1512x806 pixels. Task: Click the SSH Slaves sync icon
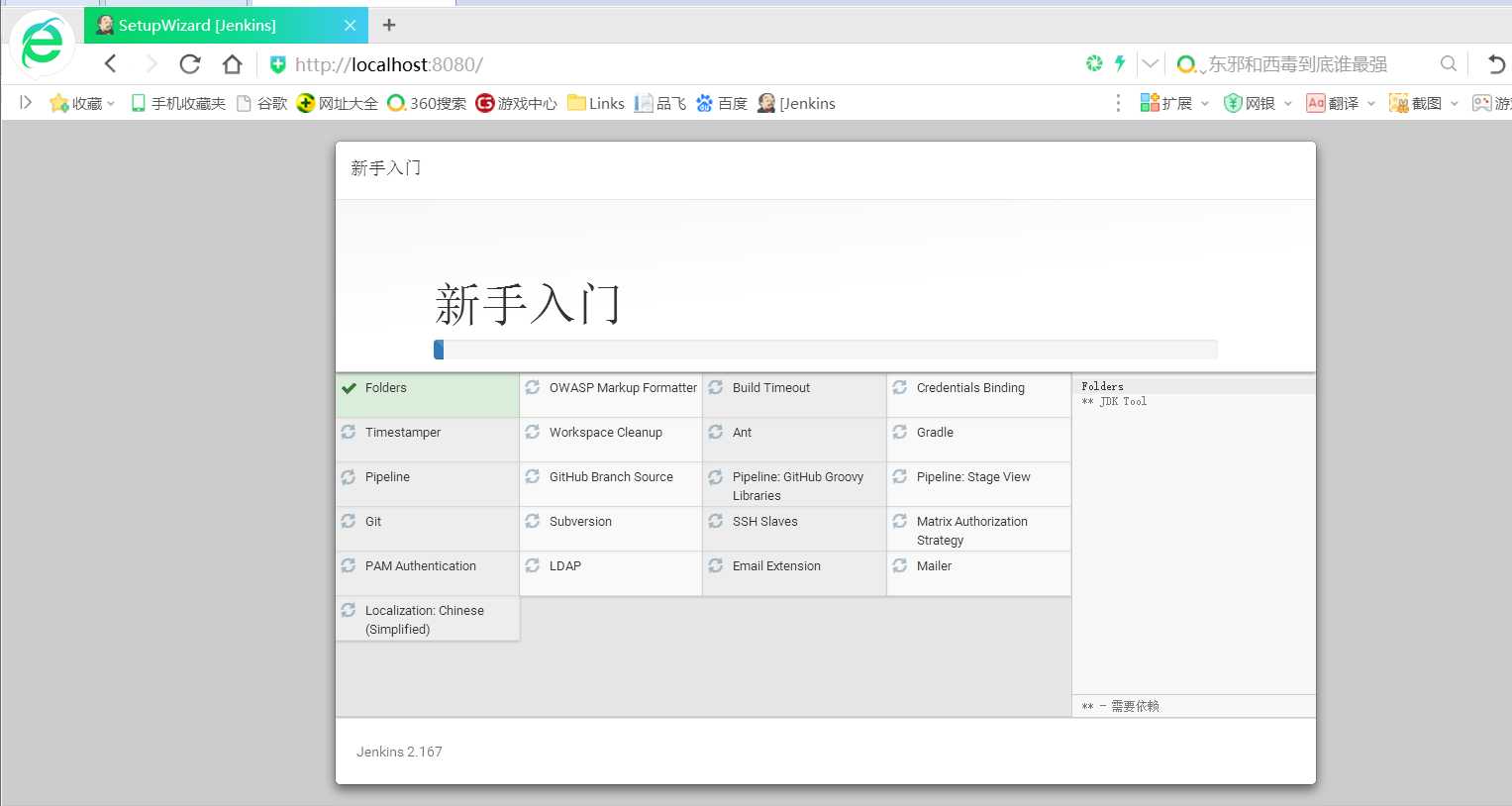tap(716, 521)
